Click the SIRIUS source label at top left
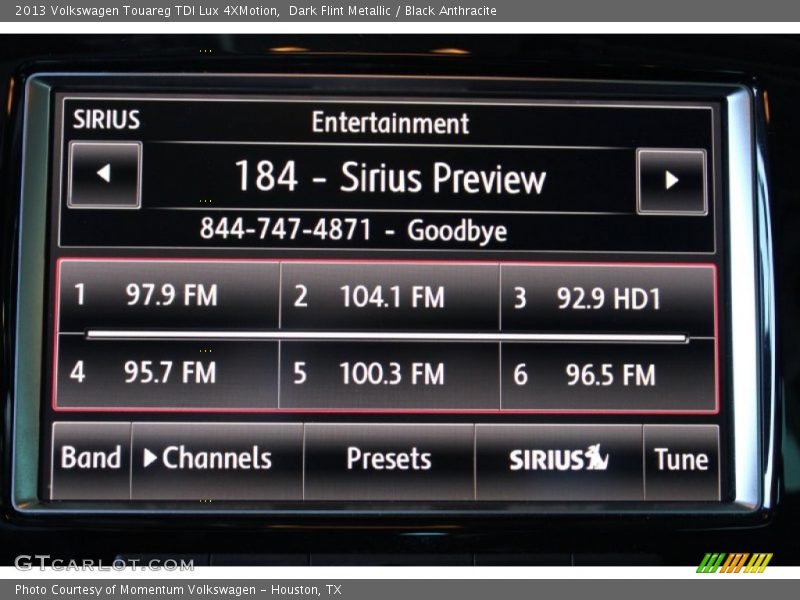This screenshot has height=600, width=800. 106,120
